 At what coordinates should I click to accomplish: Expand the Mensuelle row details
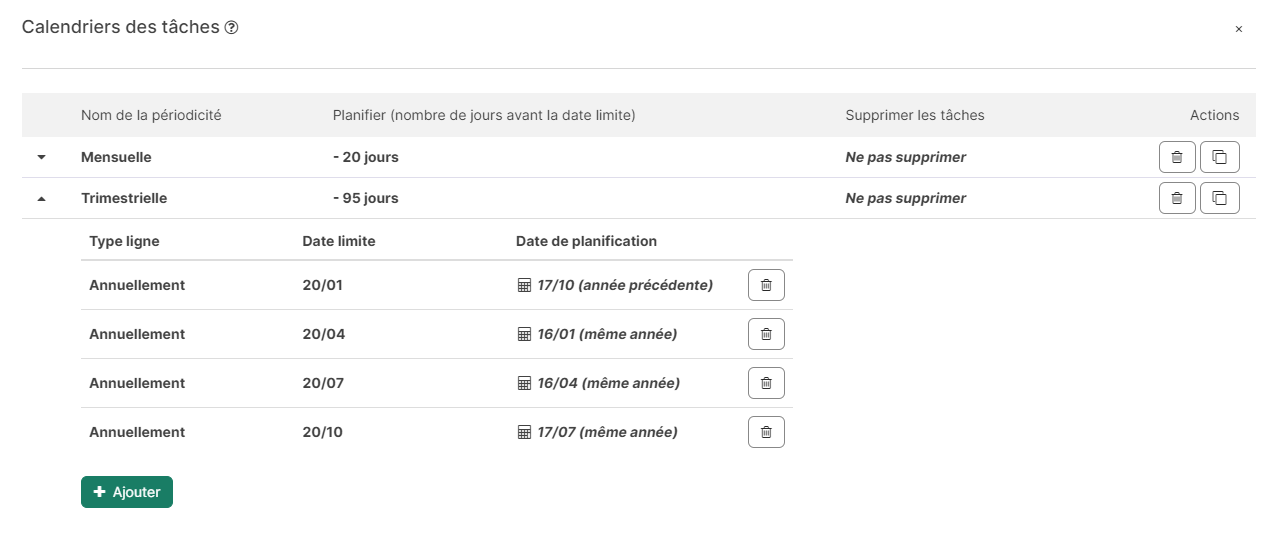(42, 158)
